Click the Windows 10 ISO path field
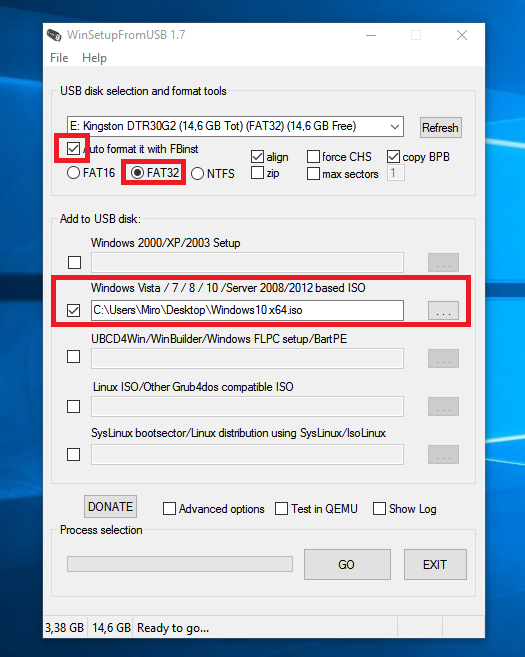 (x=247, y=310)
